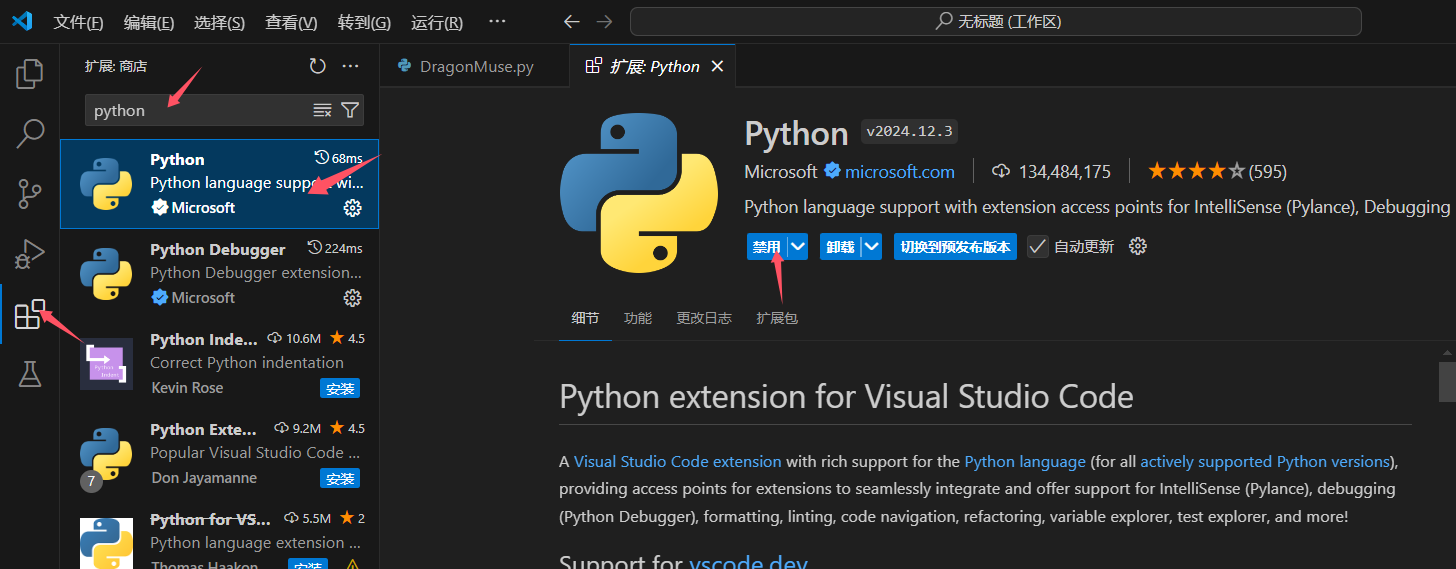Open the 运行(R) menu

[437, 22]
